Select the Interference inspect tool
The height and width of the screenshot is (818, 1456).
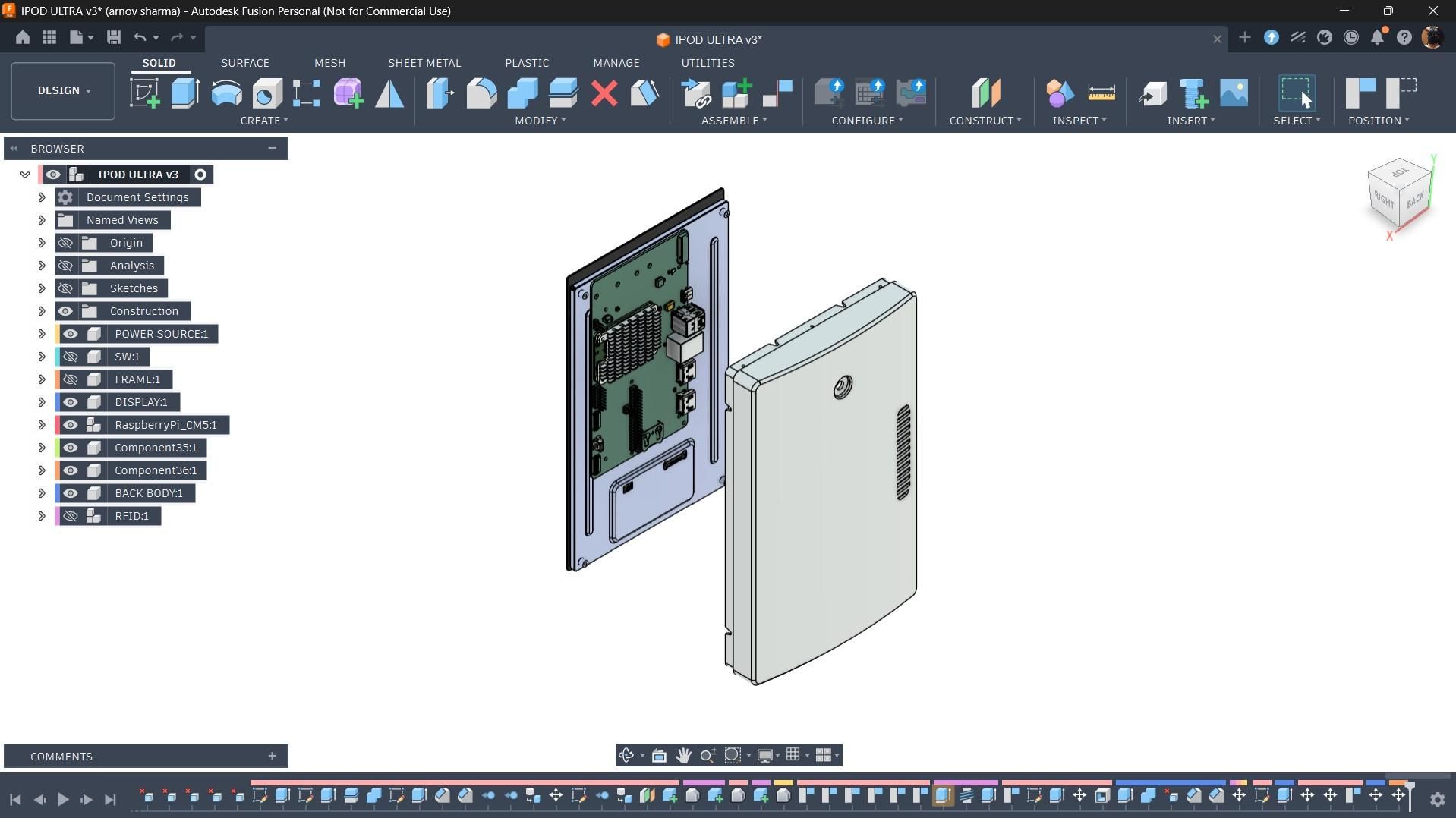coord(1060,93)
